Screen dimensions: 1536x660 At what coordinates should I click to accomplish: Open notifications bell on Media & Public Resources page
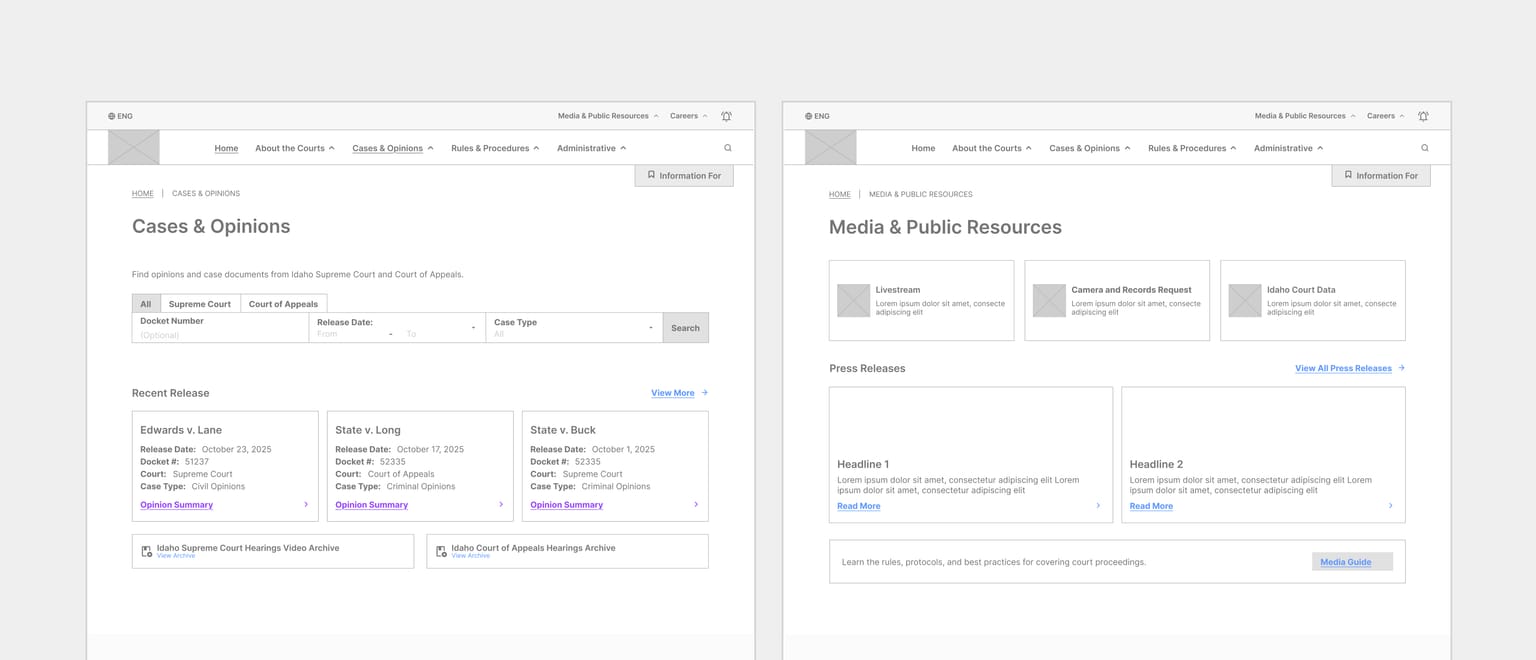click(1423, 116)
